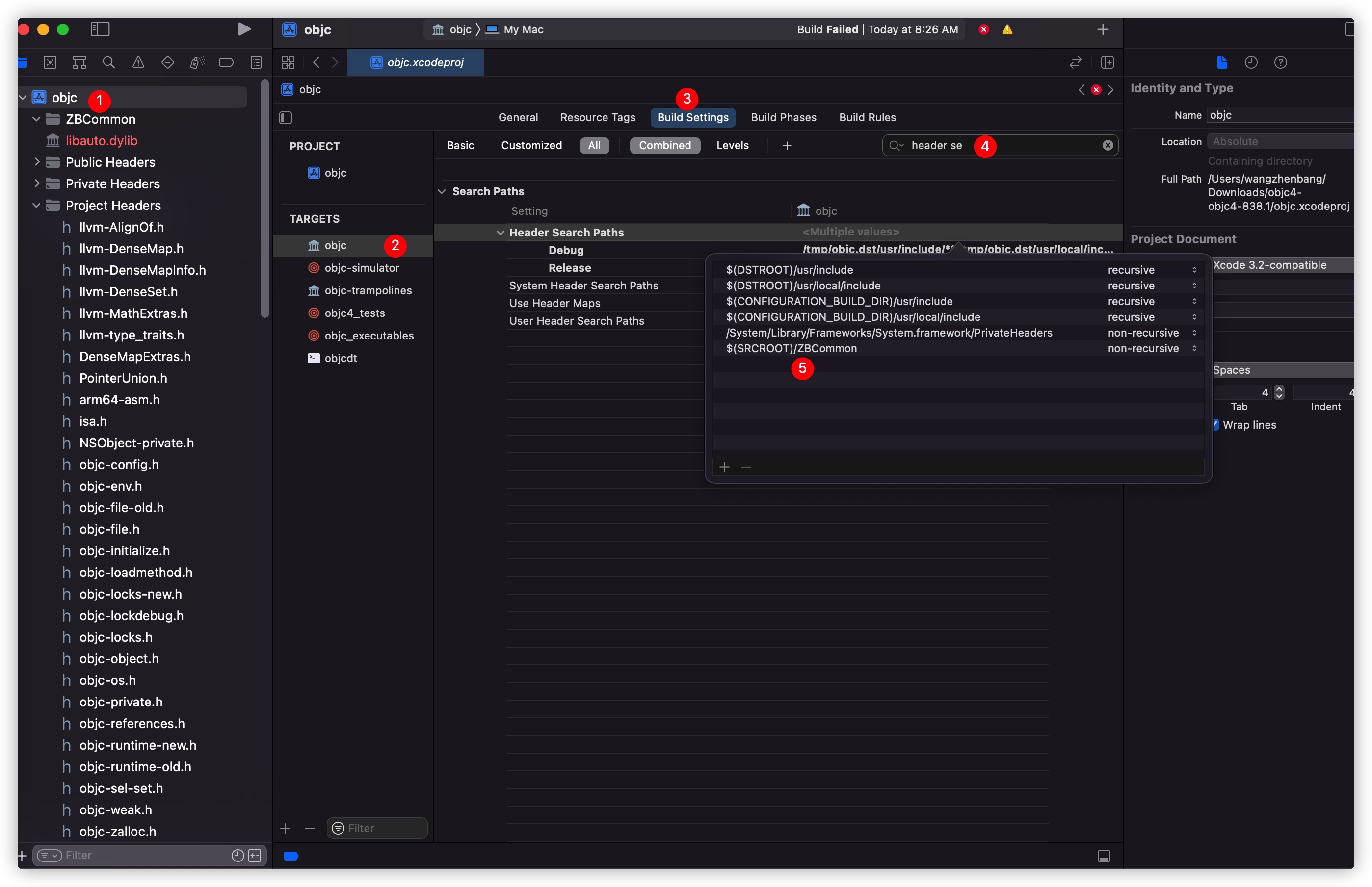Add a new header search path
This screenshot has width=1372, height=887.
point(724,467)
